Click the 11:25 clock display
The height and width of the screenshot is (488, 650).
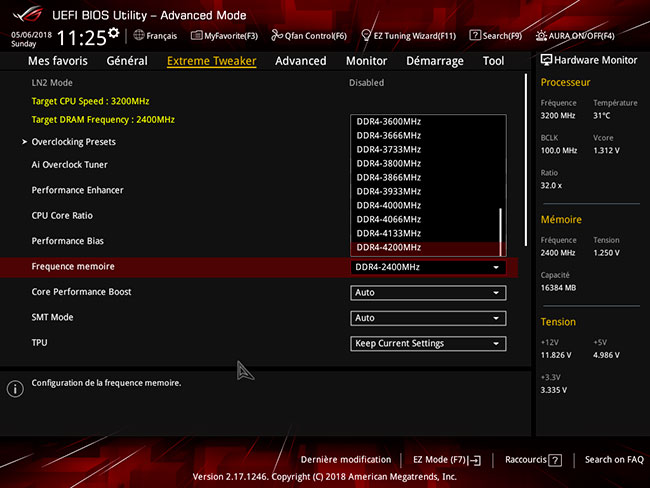[x=82, y=38]
